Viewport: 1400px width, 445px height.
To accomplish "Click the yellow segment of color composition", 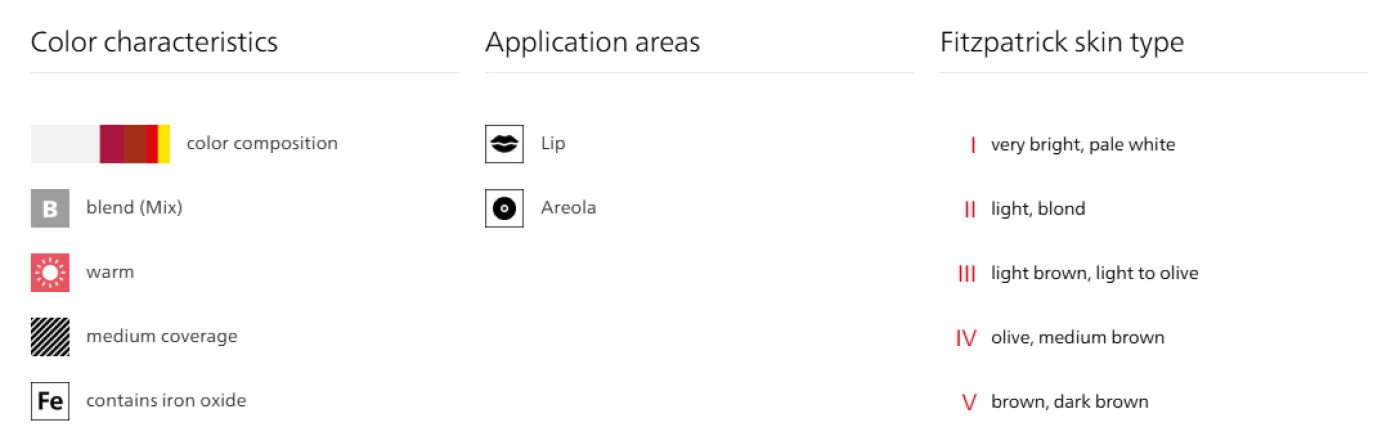I will click(x=164, y=144).
